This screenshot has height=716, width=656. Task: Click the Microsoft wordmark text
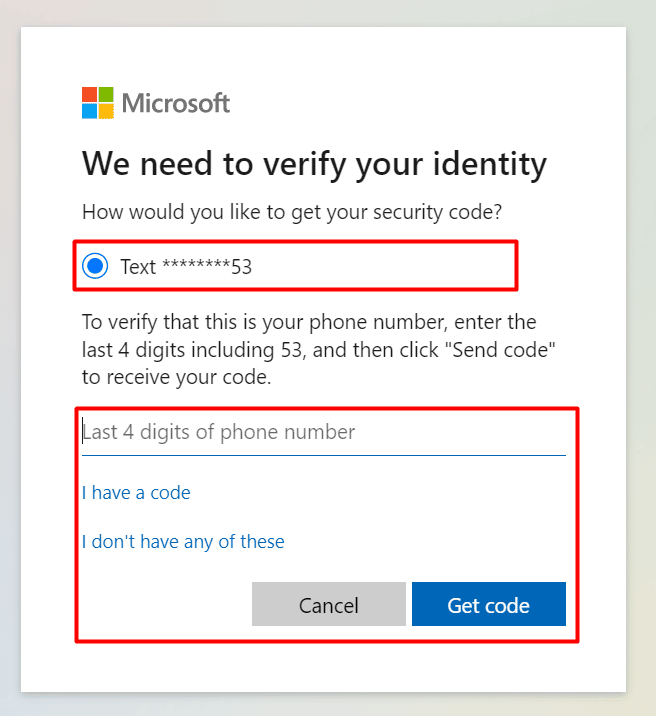point(176,103)
